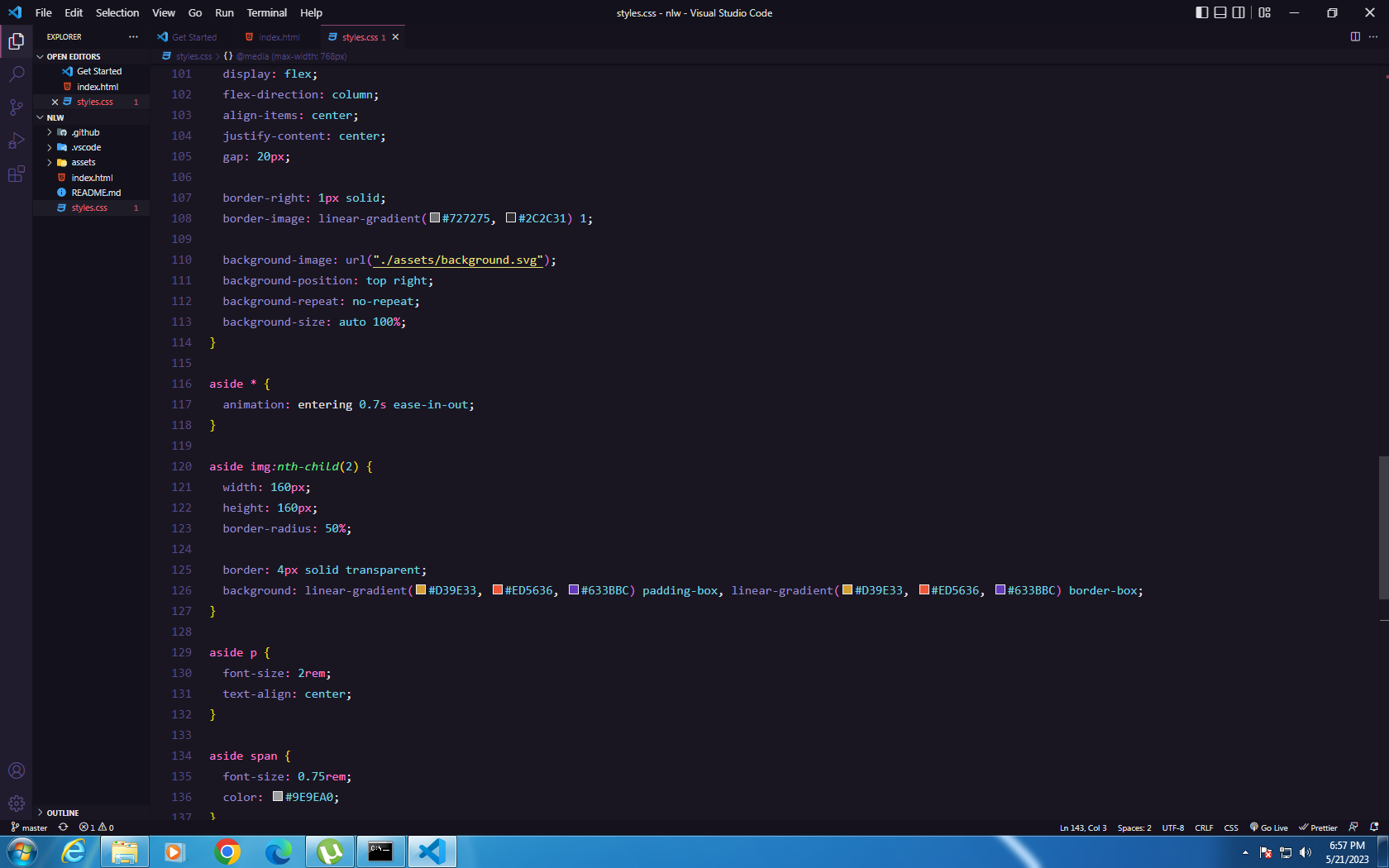Open the Manage gear icon
The image size is (1389, 868).
point(16,804)
